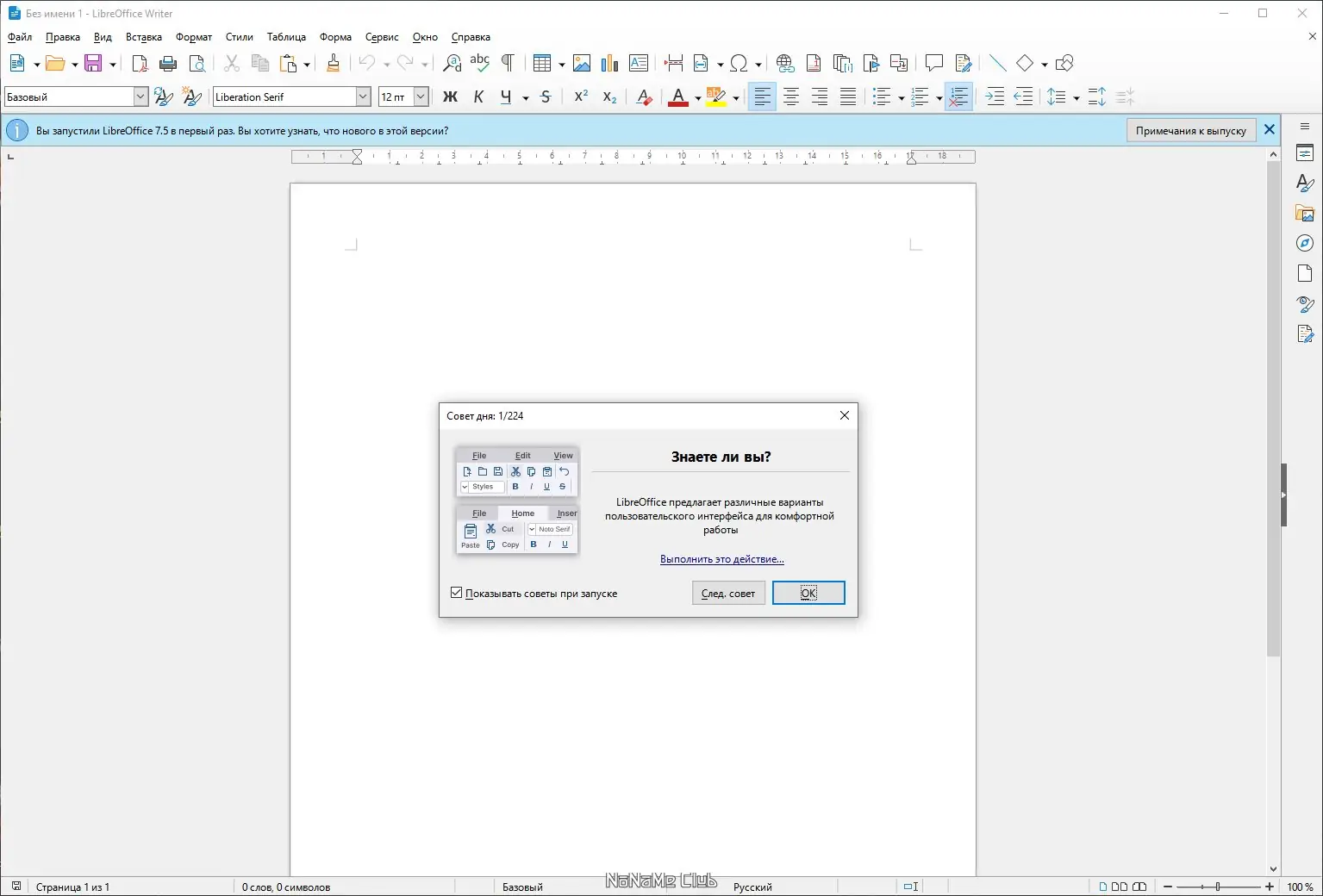This screenshot has height=896, width=1323.
Task: Click the Insert Image icon
Action: [582, 64]
